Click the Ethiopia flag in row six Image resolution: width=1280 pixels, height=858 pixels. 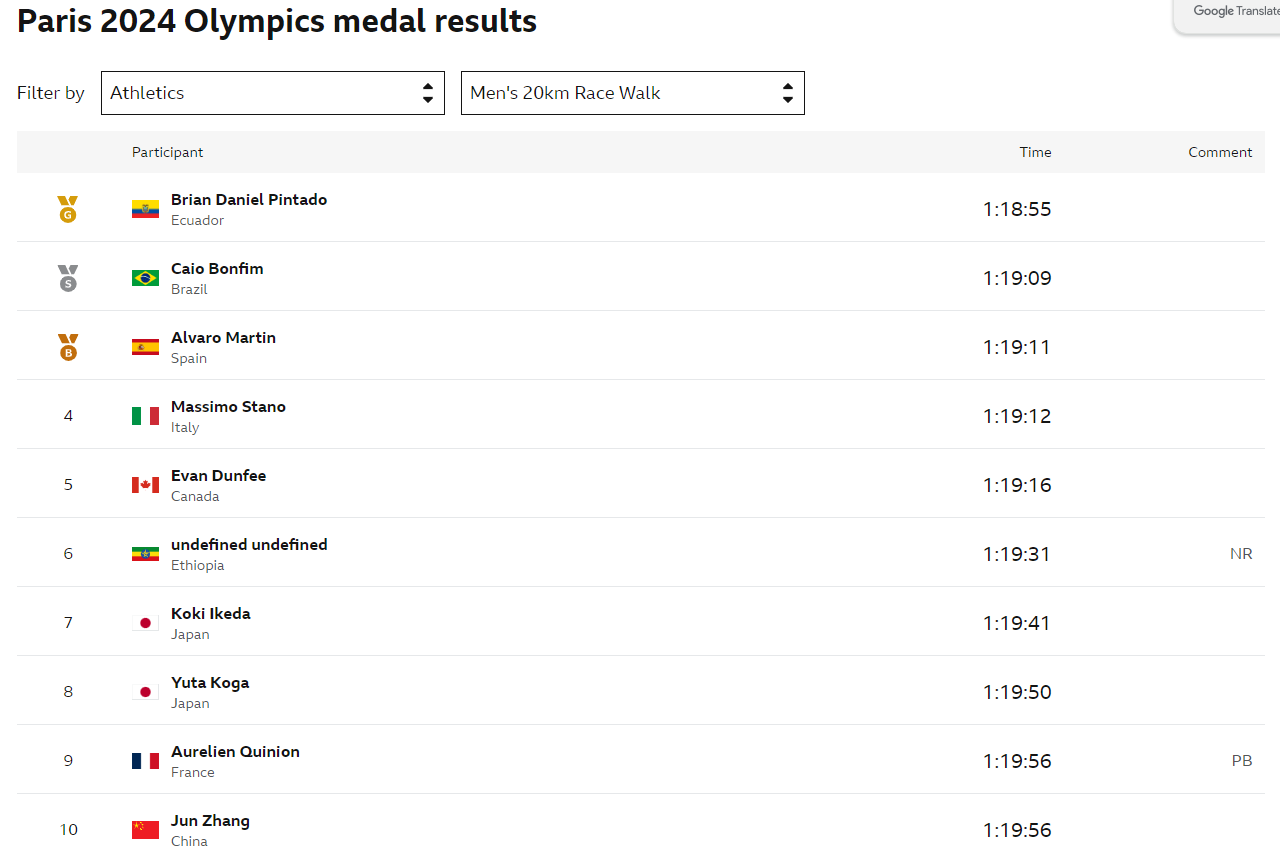144,554
